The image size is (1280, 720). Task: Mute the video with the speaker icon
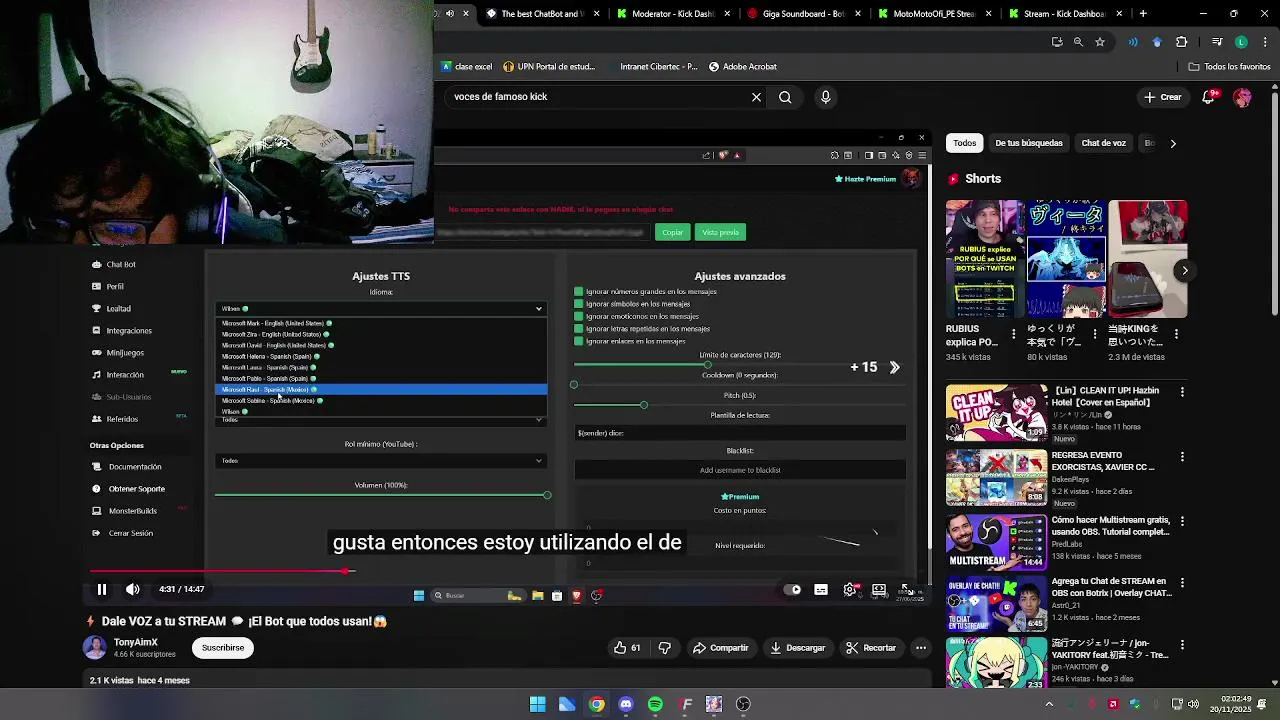click(132, 589)
